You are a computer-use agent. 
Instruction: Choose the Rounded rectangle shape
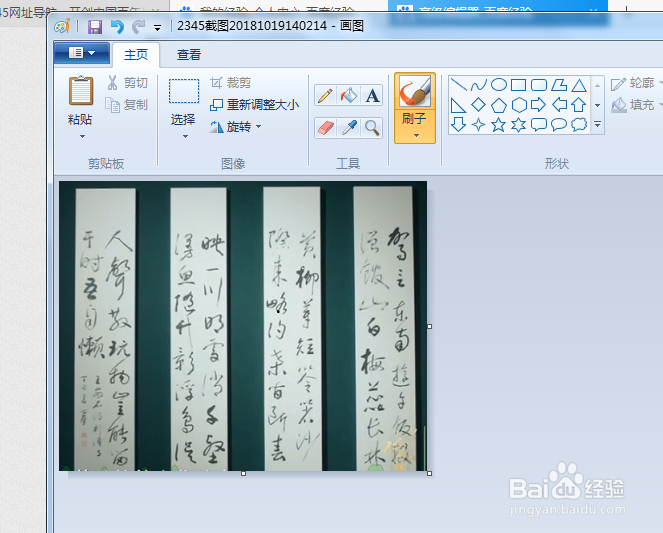click(x=539, y=85)
